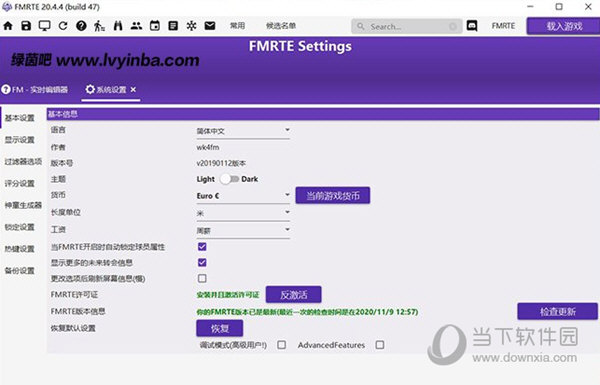The width and height of the screenshot is (600, 385).
Task: Maximize the FMRTE window
Action: coord(559,7)
